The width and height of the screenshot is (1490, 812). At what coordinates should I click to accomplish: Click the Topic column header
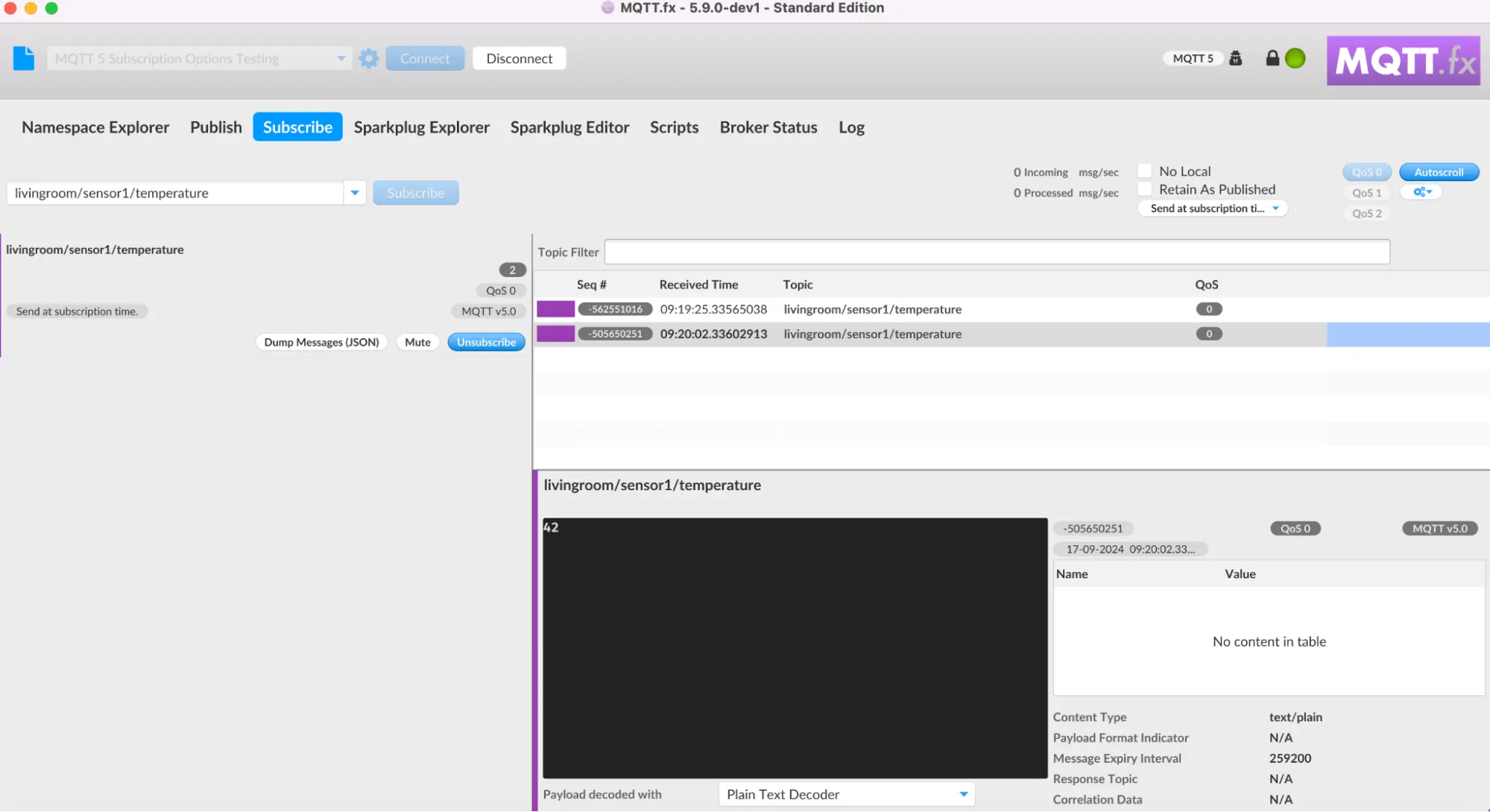coord(798,285)
